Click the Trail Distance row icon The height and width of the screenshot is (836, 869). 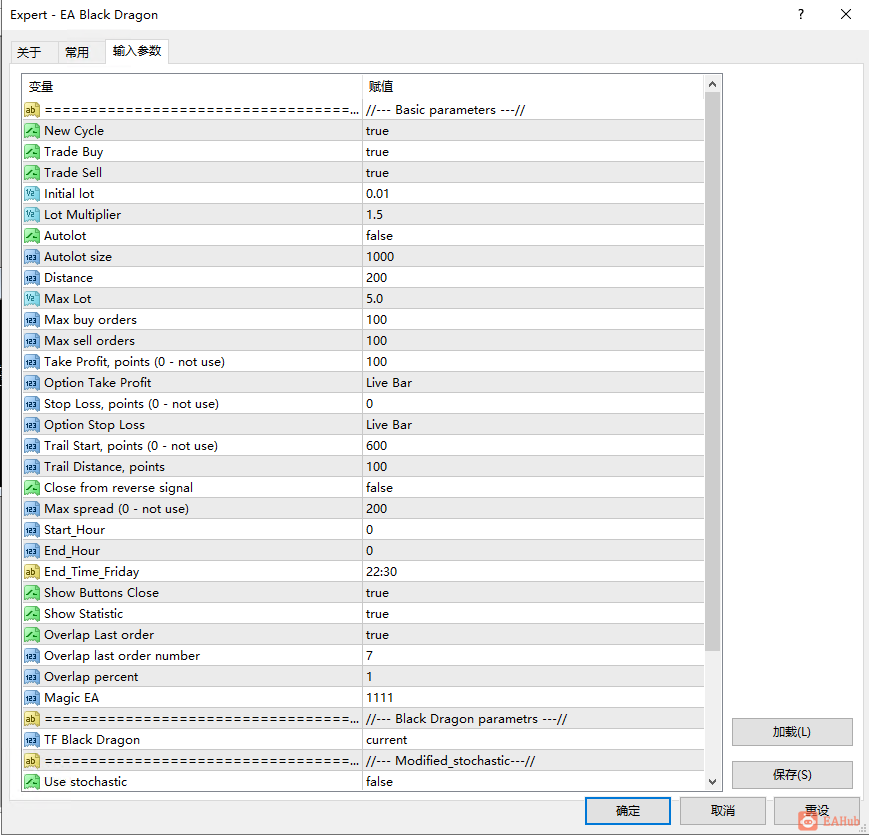(32, 467)
